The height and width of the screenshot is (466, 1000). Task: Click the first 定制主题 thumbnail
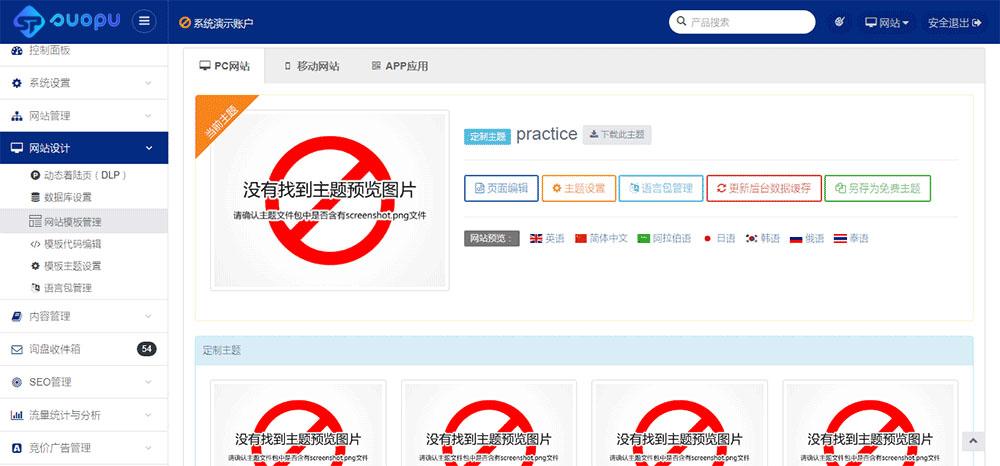(x=298, y=423)
